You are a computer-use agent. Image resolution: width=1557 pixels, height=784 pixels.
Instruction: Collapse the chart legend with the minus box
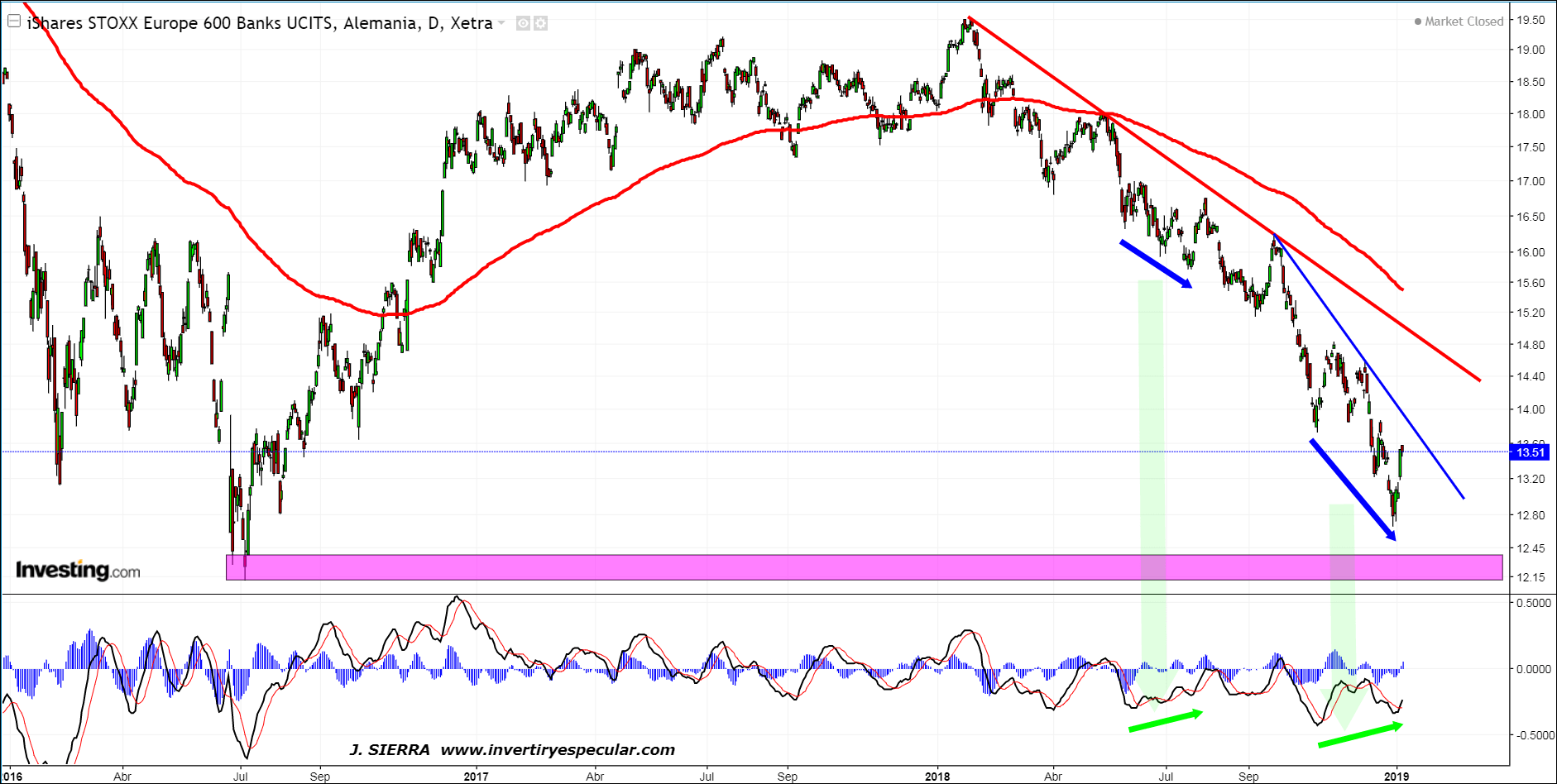tap(14, 22)
